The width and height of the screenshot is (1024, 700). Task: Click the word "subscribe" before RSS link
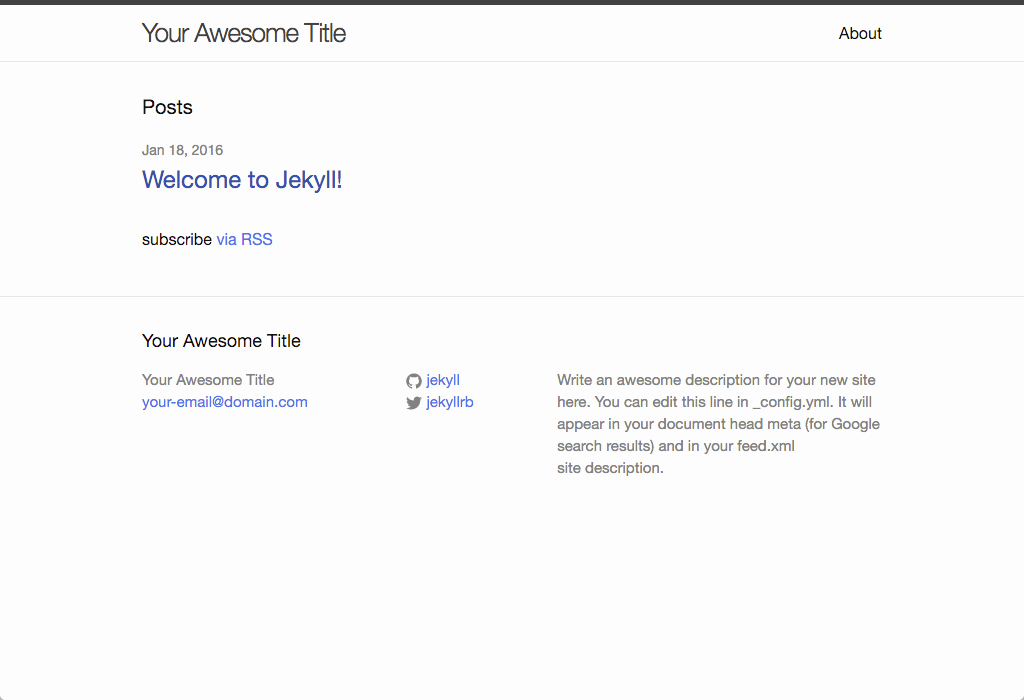(x=177, y=239)
